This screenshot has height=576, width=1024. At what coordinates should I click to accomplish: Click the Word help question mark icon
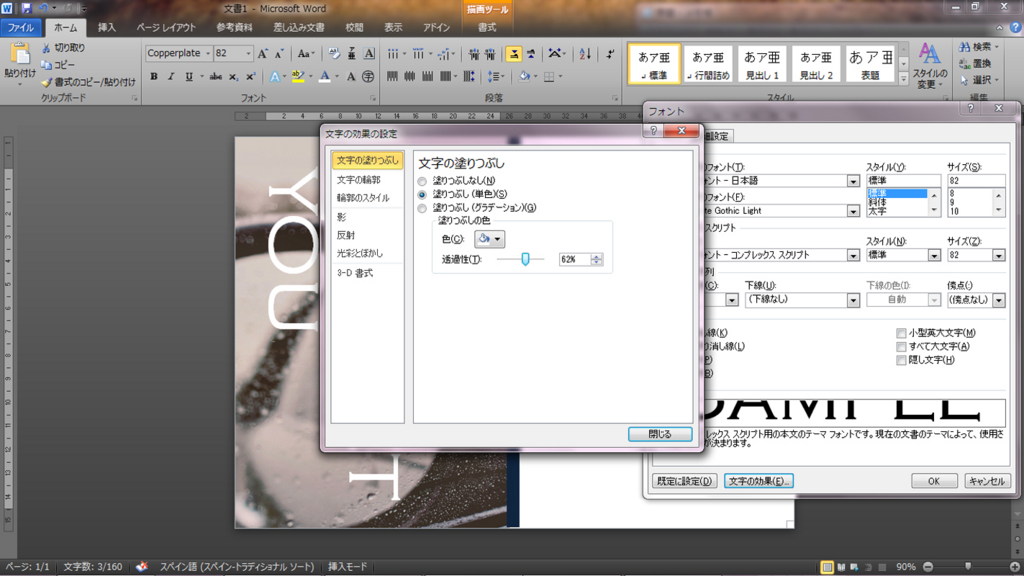(1015, 27)
